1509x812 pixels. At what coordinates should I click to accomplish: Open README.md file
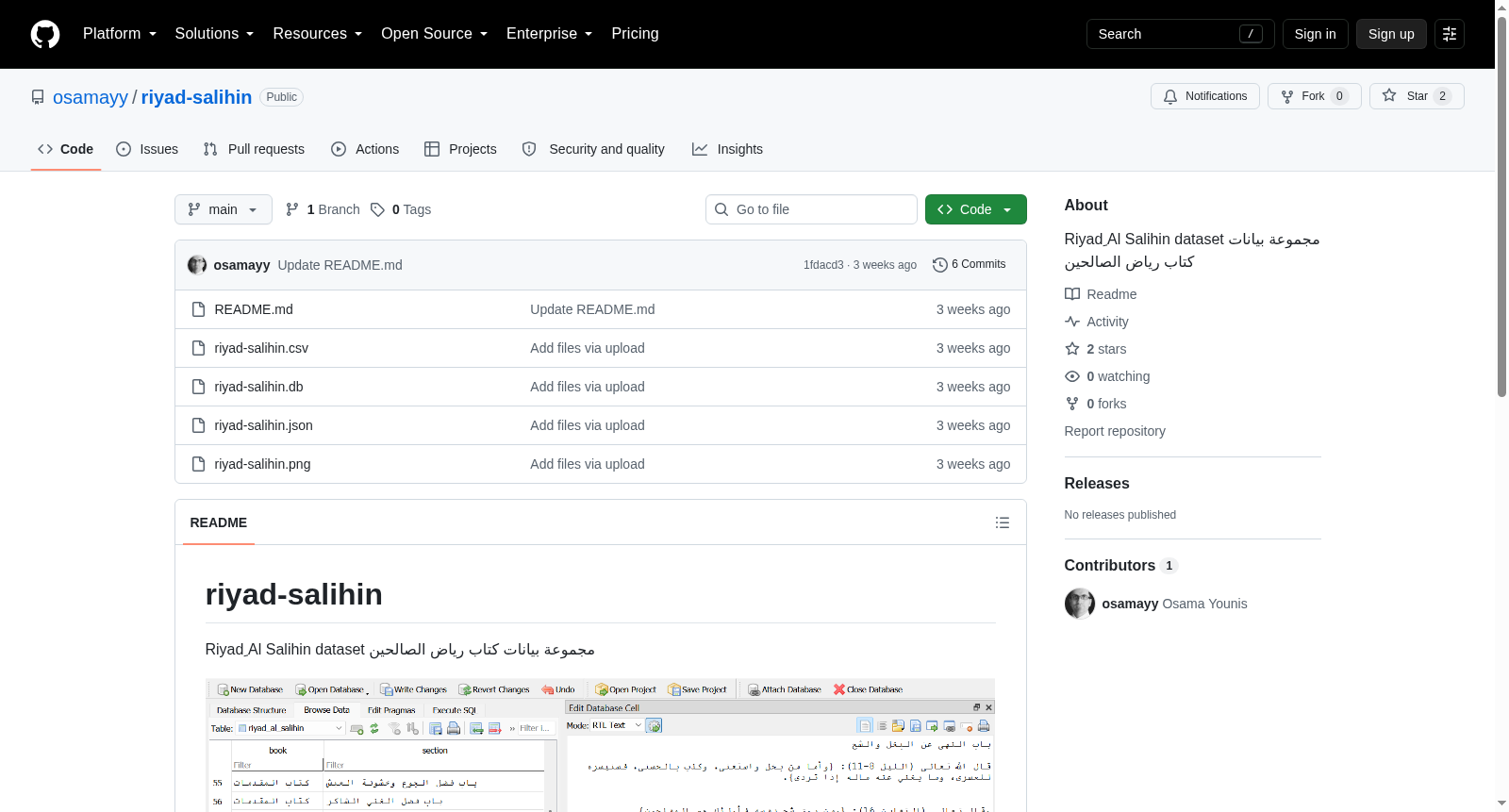coord(254,309)
